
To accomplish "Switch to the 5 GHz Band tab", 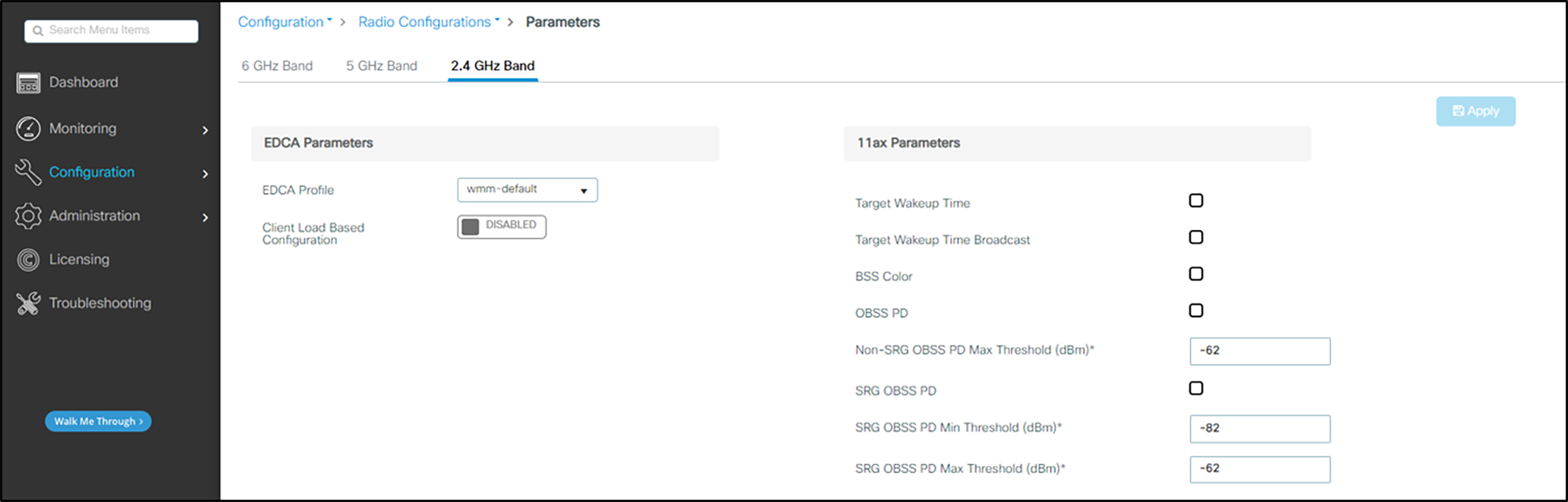I will coord(381,66).
